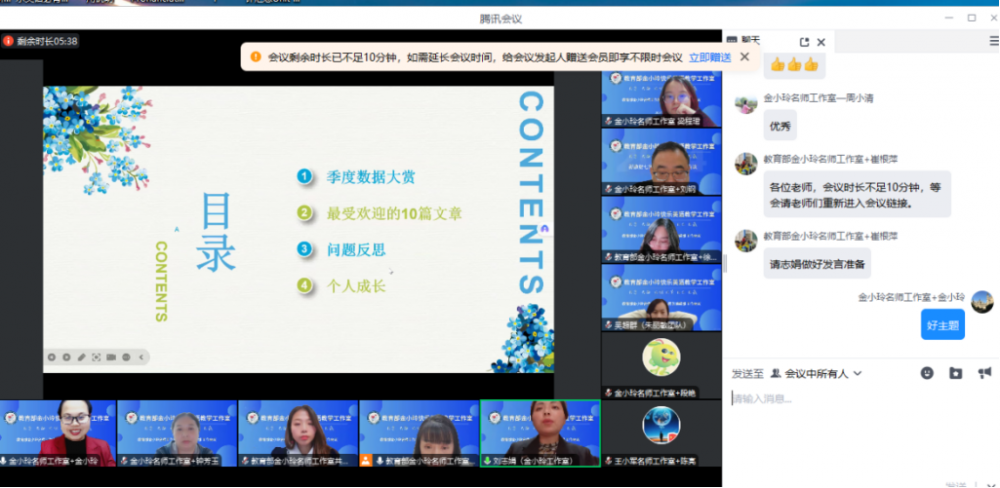
Task: Toggle mic icon on man-with-glasses tile
Action: pyautogui.click(x=609, y=189)
